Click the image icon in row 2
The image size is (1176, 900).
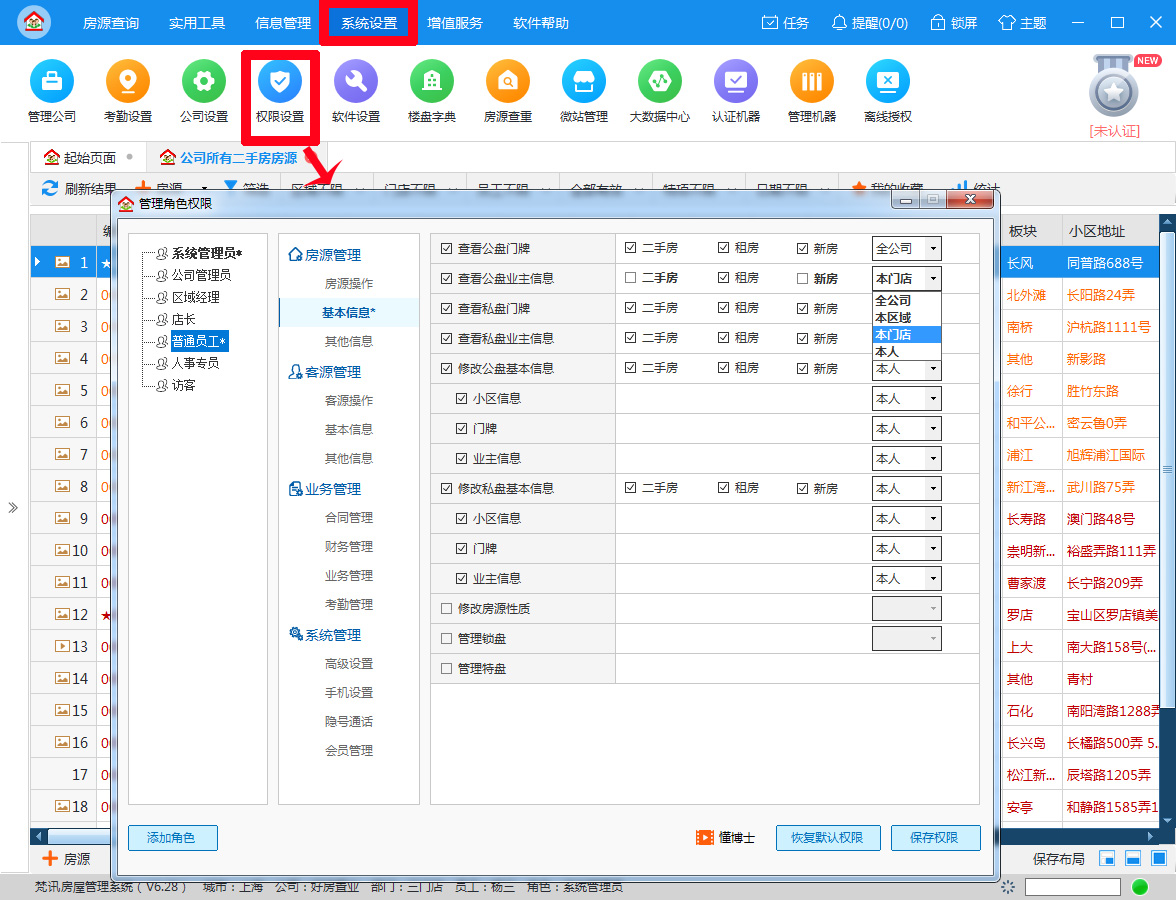coord(62,294)
